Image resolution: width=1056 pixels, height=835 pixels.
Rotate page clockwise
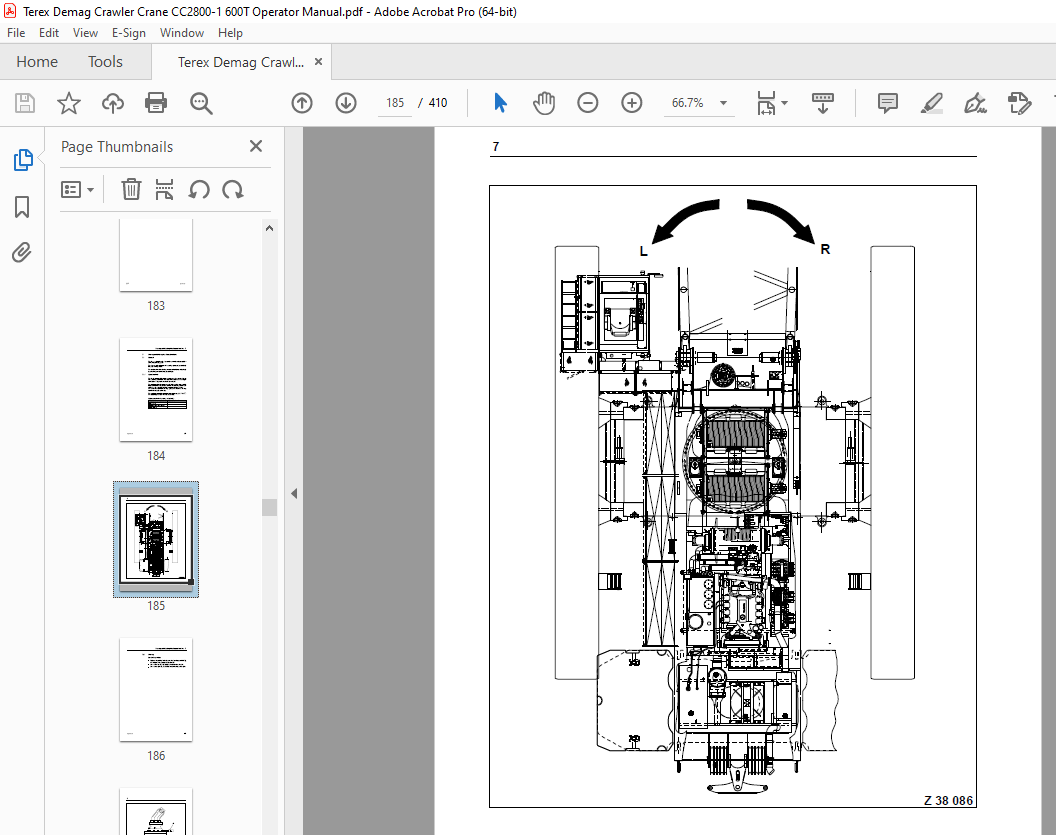233,189
